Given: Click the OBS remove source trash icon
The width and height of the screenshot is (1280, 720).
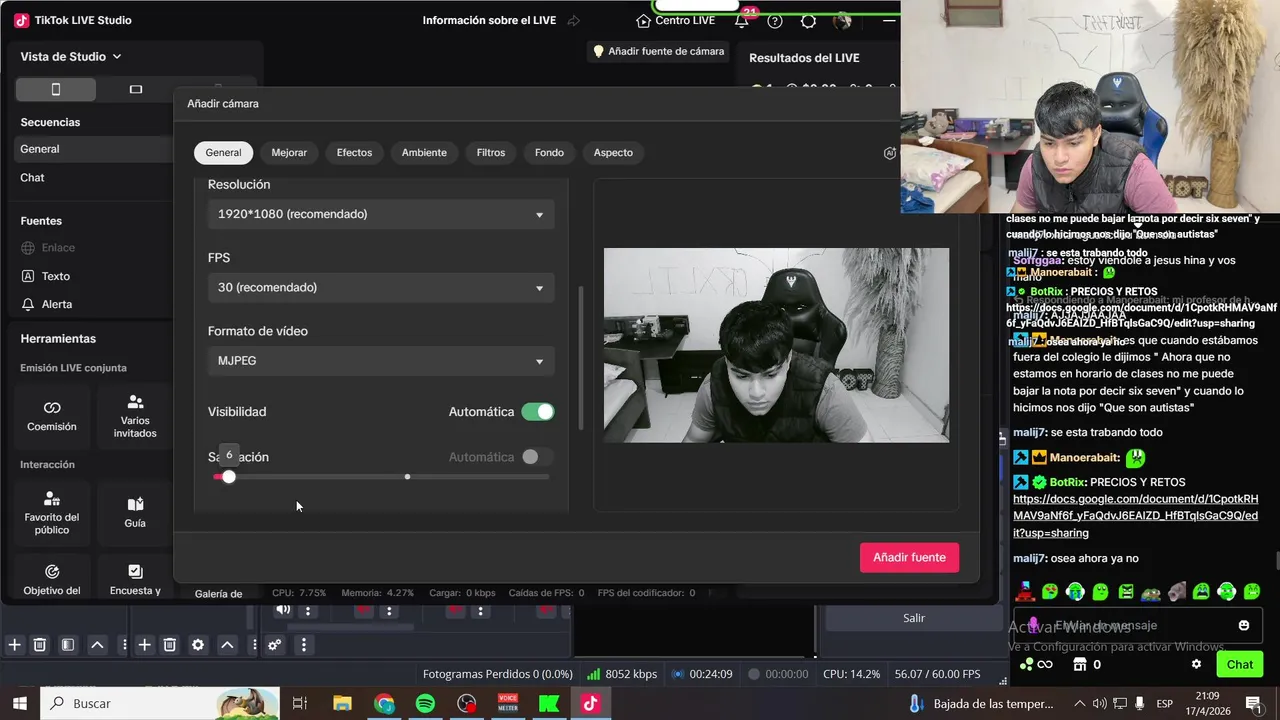Looking at the screenshot, I should coord(170,645).
